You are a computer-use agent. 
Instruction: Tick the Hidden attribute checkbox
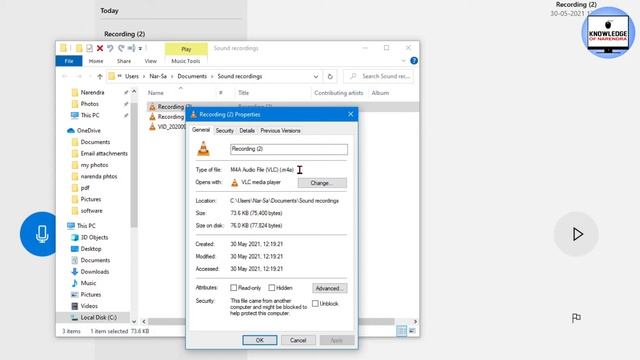[x=272, y=288]
